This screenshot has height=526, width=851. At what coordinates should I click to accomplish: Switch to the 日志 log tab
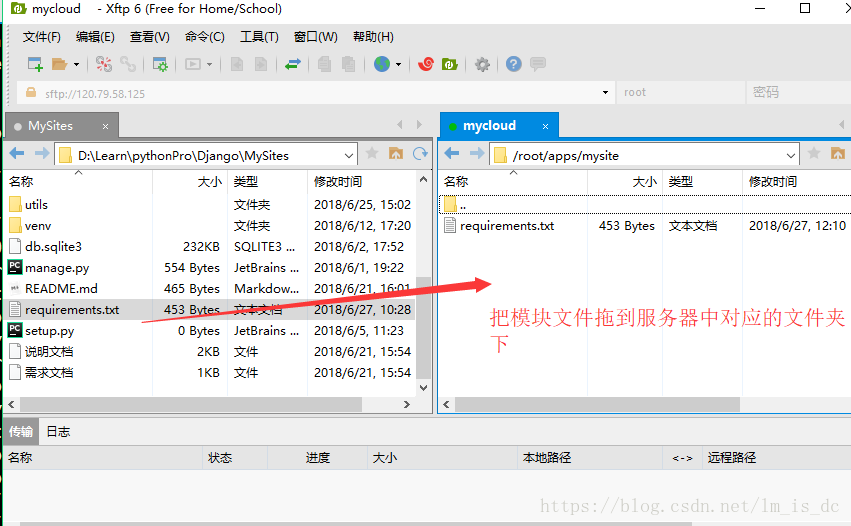coord(58,432)
